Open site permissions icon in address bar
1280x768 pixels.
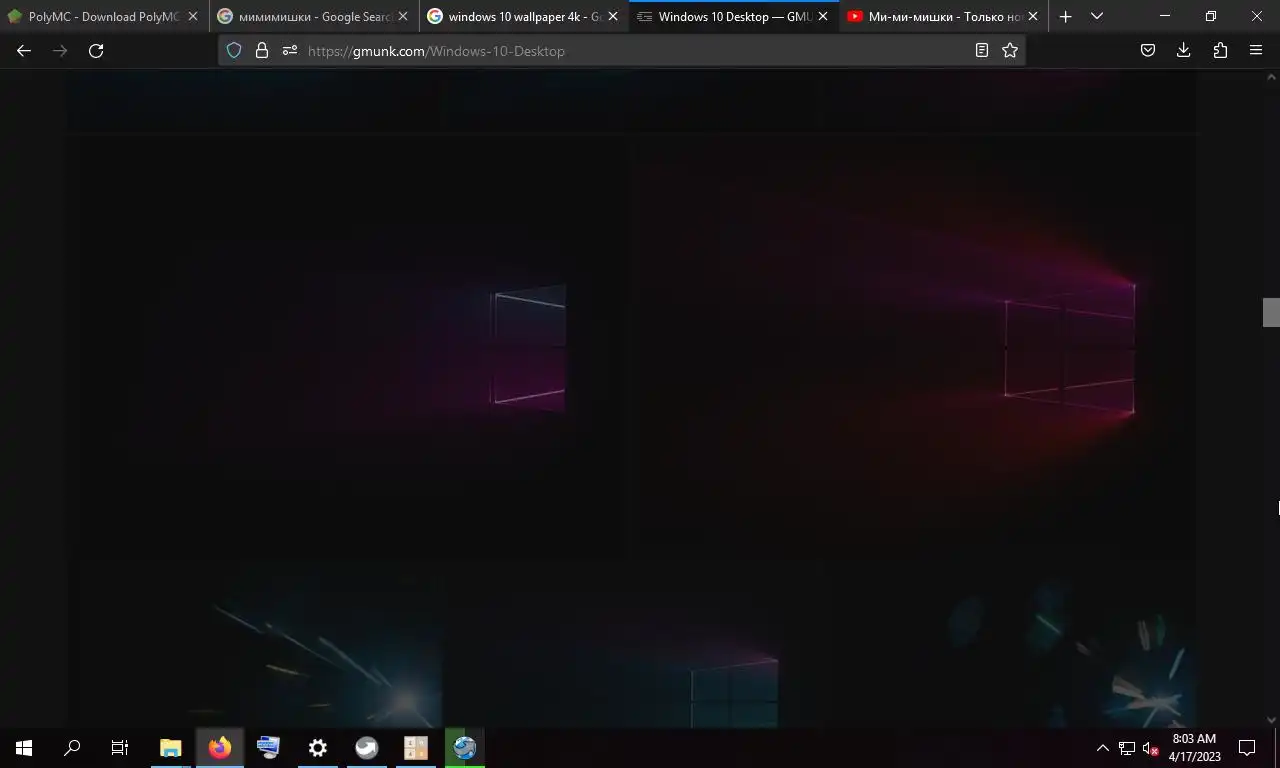[x=290, y=51]
